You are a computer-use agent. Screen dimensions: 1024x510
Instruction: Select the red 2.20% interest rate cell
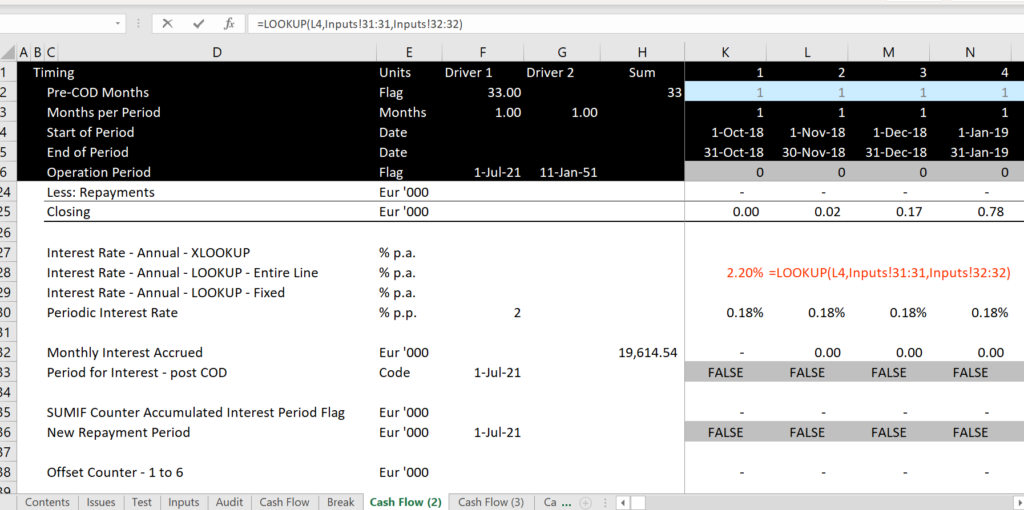(745, 272)
